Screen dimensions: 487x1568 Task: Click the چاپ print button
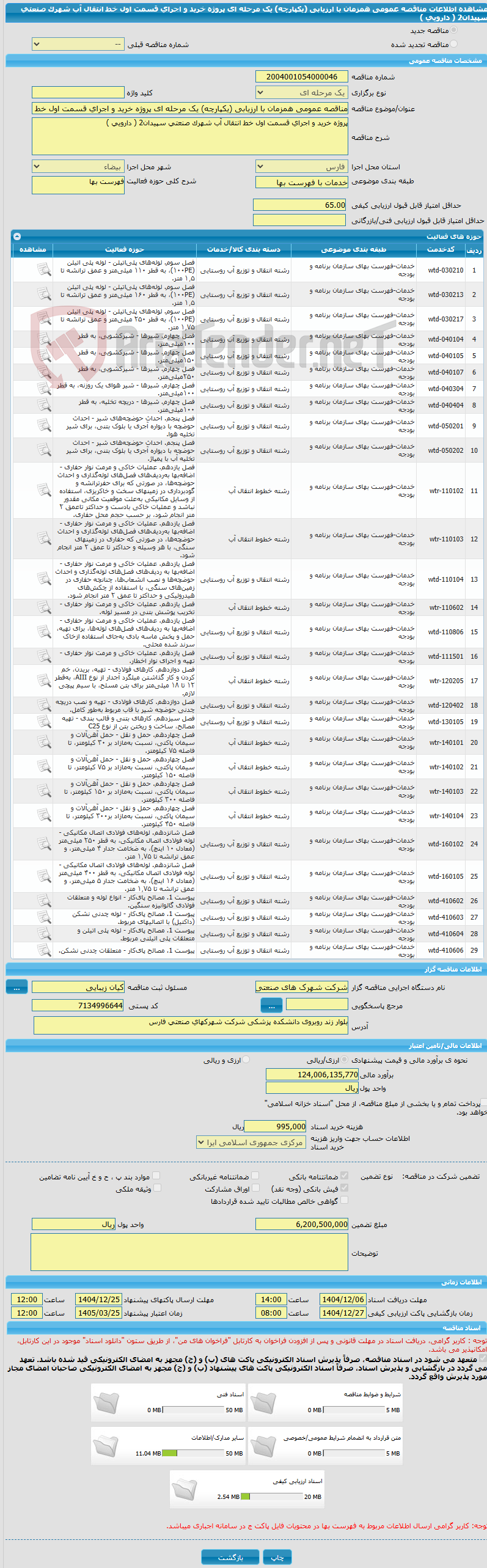(277, 1557)
